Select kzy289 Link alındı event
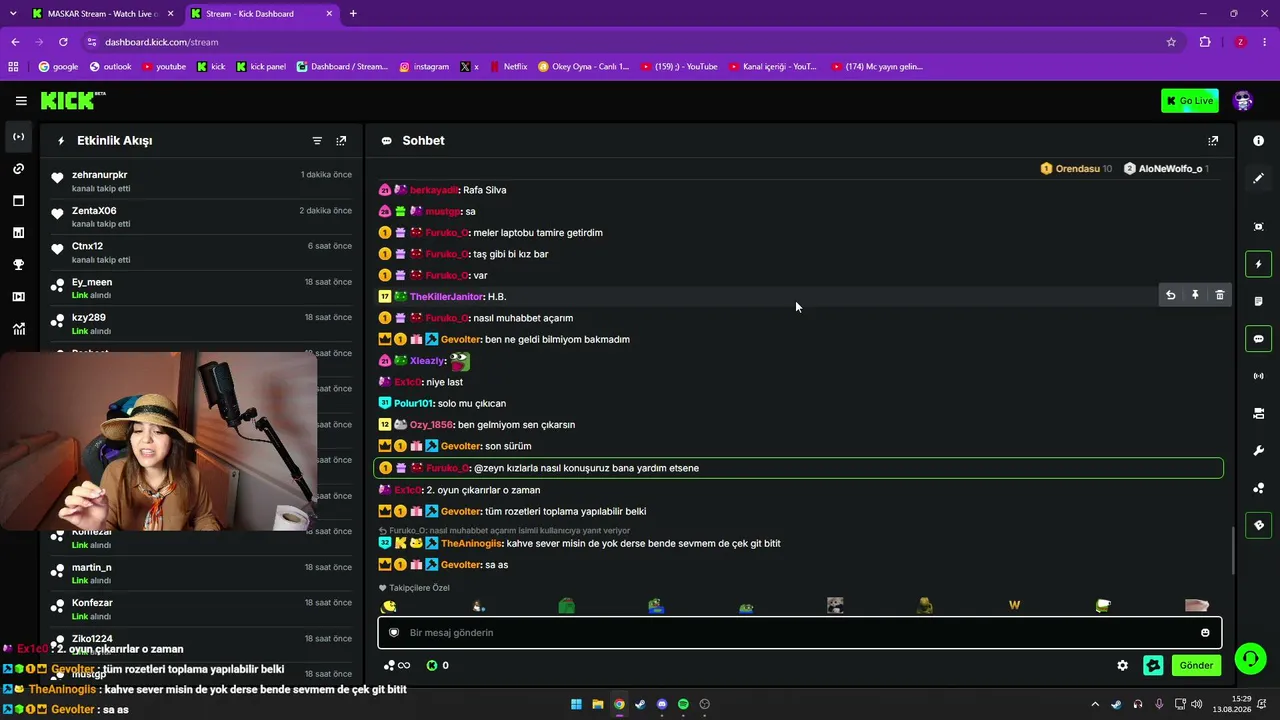 202,324
